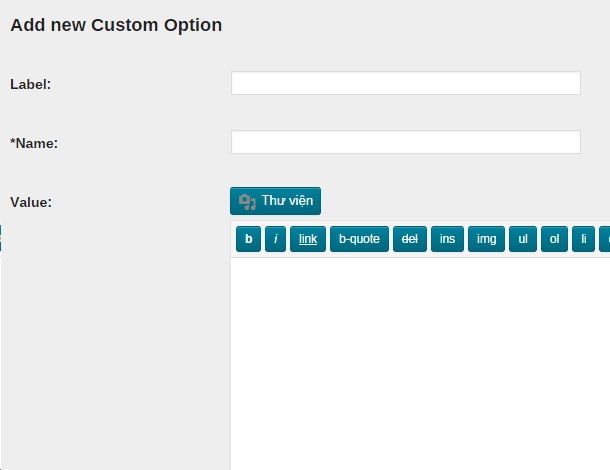Focus the Name text field
The height and width of the screenshot is (470, 610).
pos(406,142)
